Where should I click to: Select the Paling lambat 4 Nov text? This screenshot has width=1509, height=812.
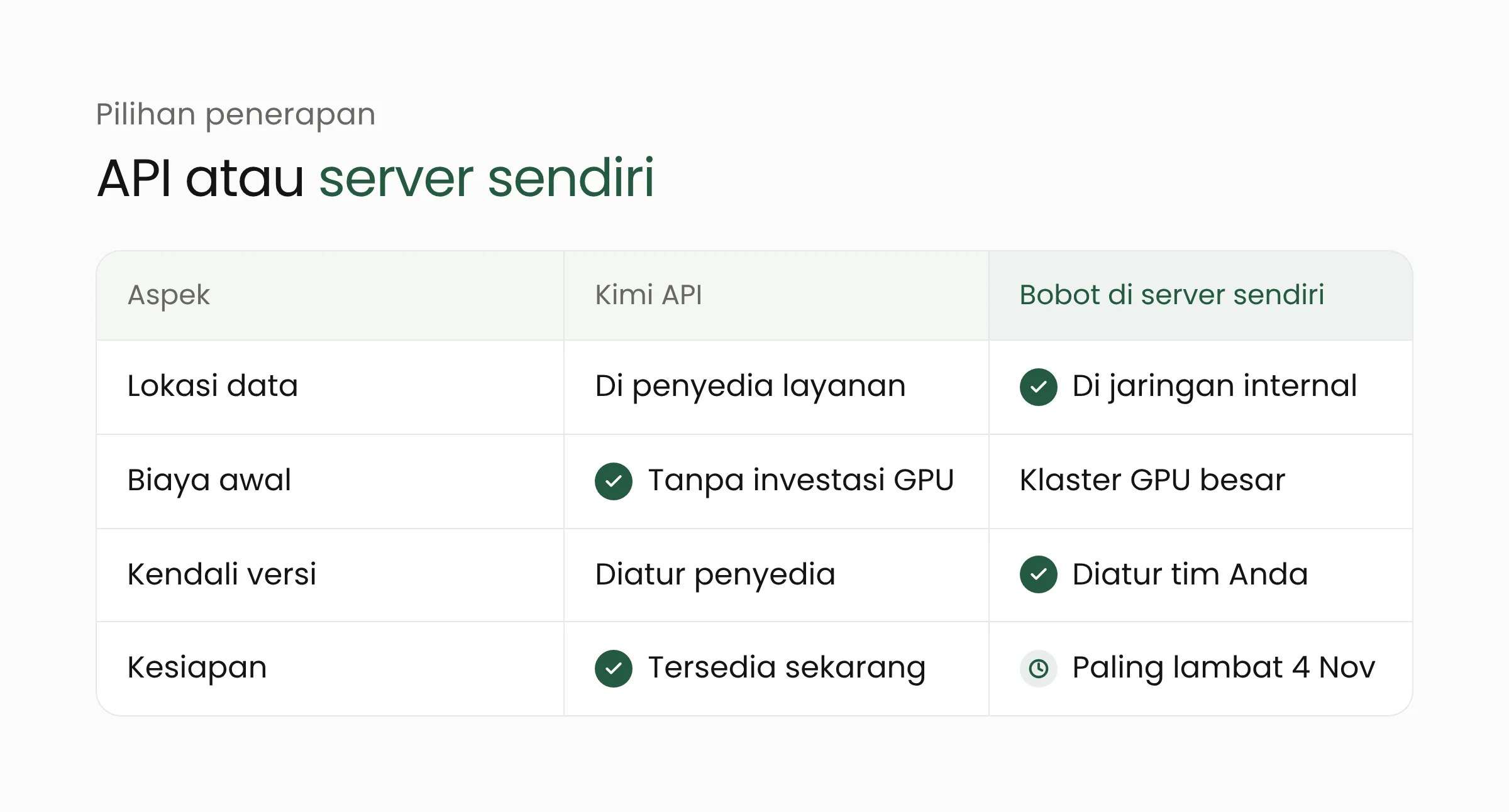tap(1224, 669)
